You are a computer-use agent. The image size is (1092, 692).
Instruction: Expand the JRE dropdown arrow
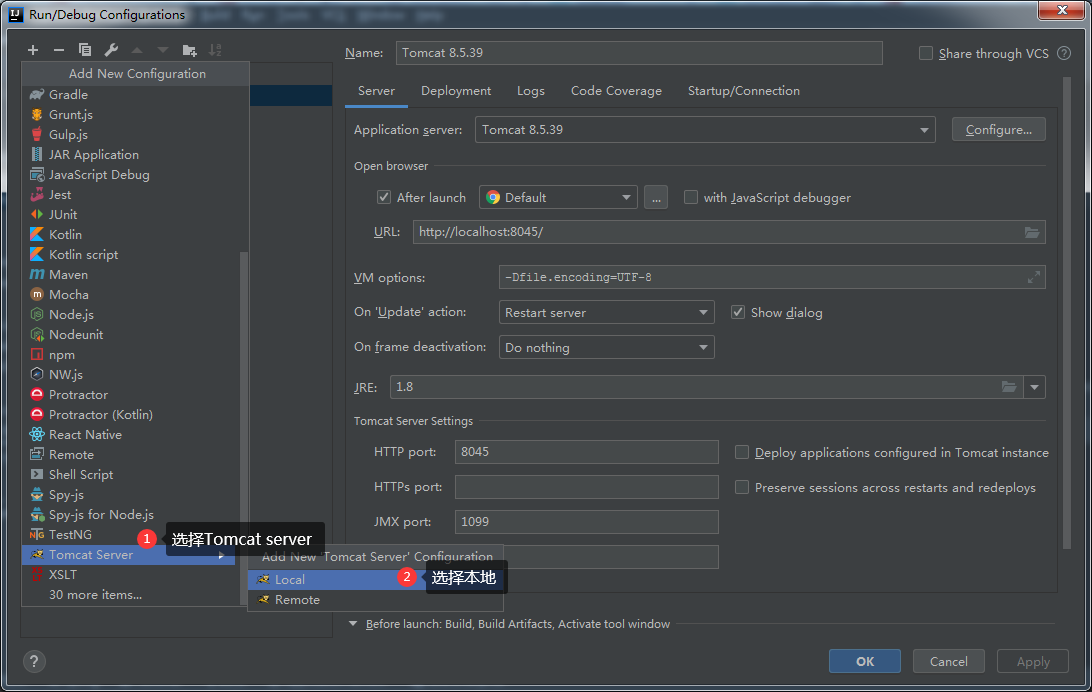pos(1034,387)
